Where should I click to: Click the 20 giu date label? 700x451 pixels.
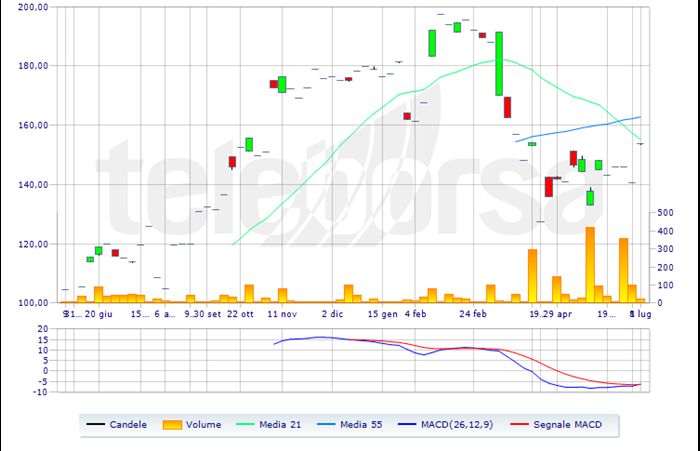(x=98, y=314)
